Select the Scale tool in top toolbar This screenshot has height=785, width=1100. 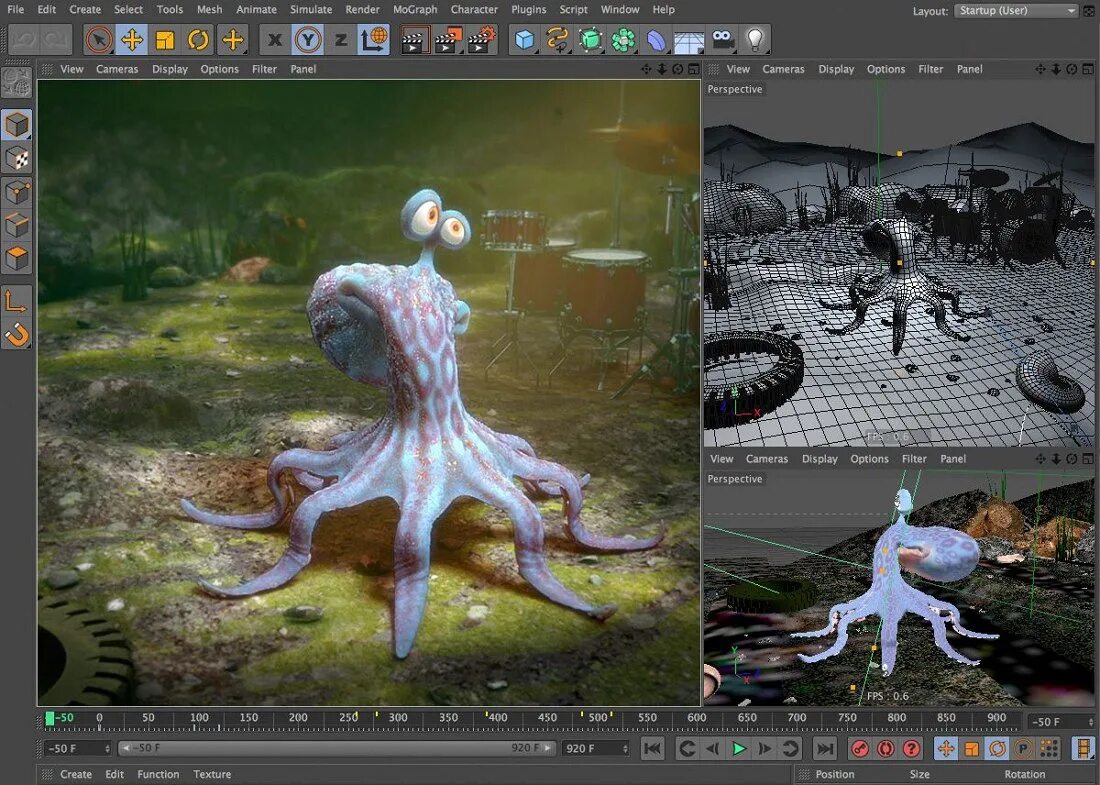[166, 40]
